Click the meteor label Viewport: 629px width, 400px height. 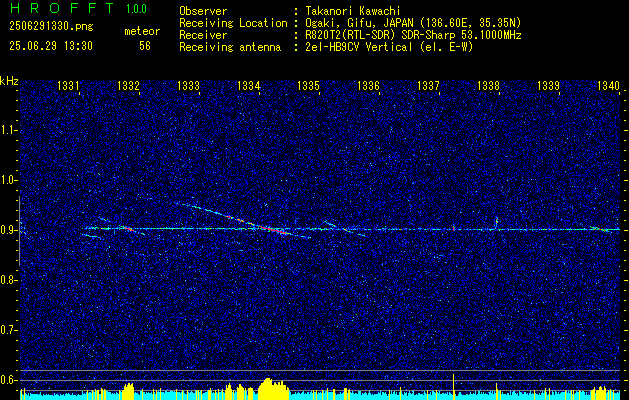142,31
